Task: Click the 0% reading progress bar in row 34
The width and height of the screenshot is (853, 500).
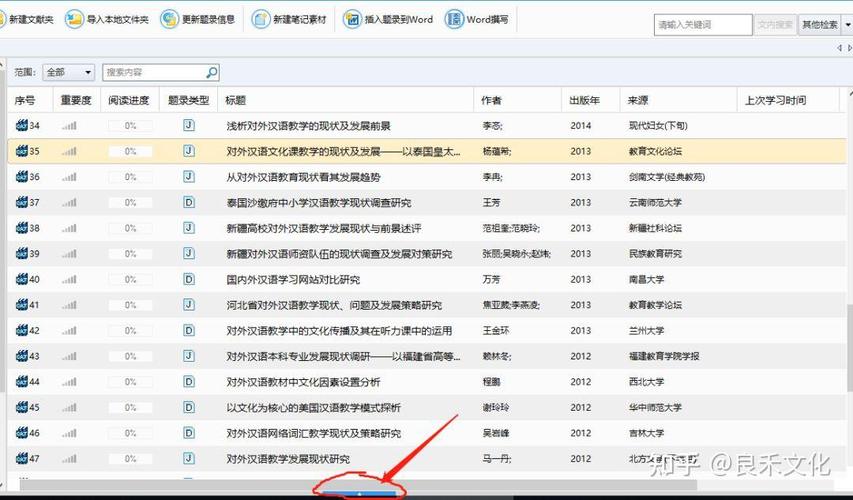Action: click(130, 126)
